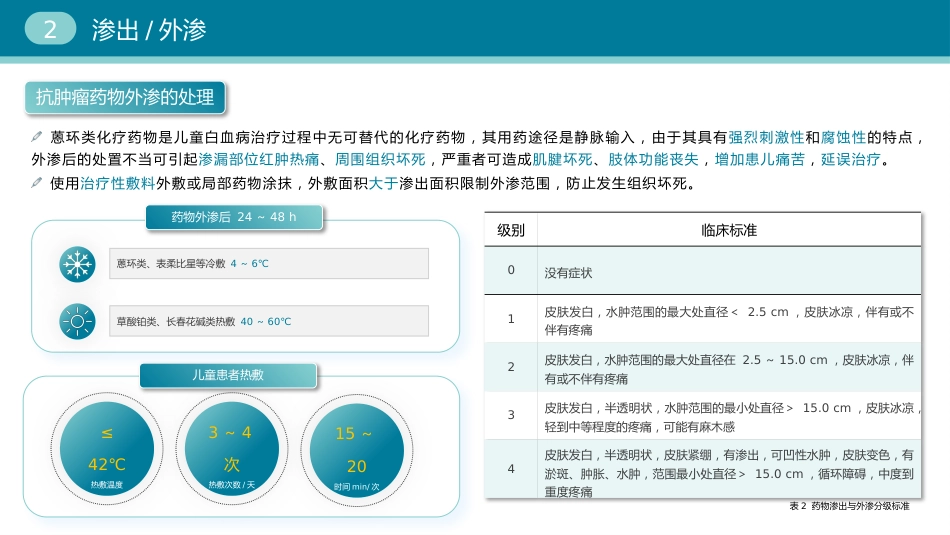Click table cell for level 0

coord(511,270)
